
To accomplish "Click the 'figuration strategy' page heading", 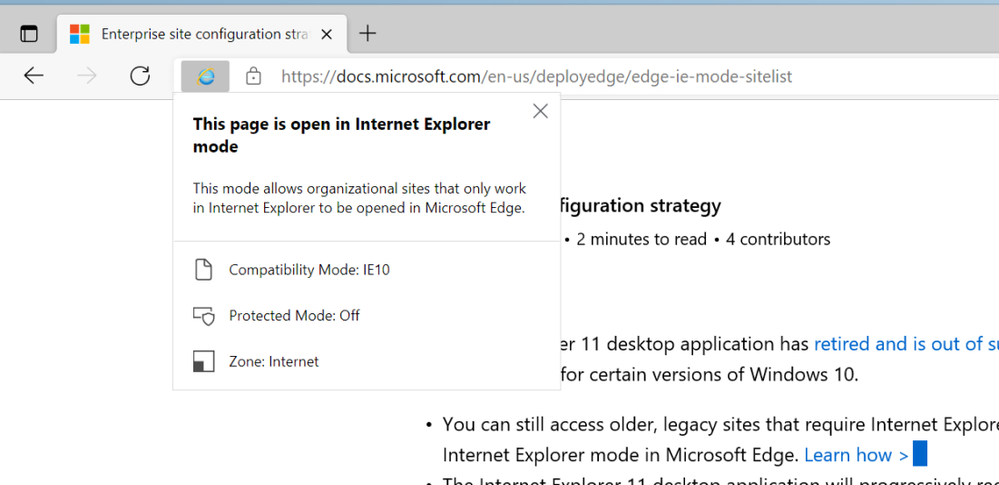I will [x=641, y=206].
